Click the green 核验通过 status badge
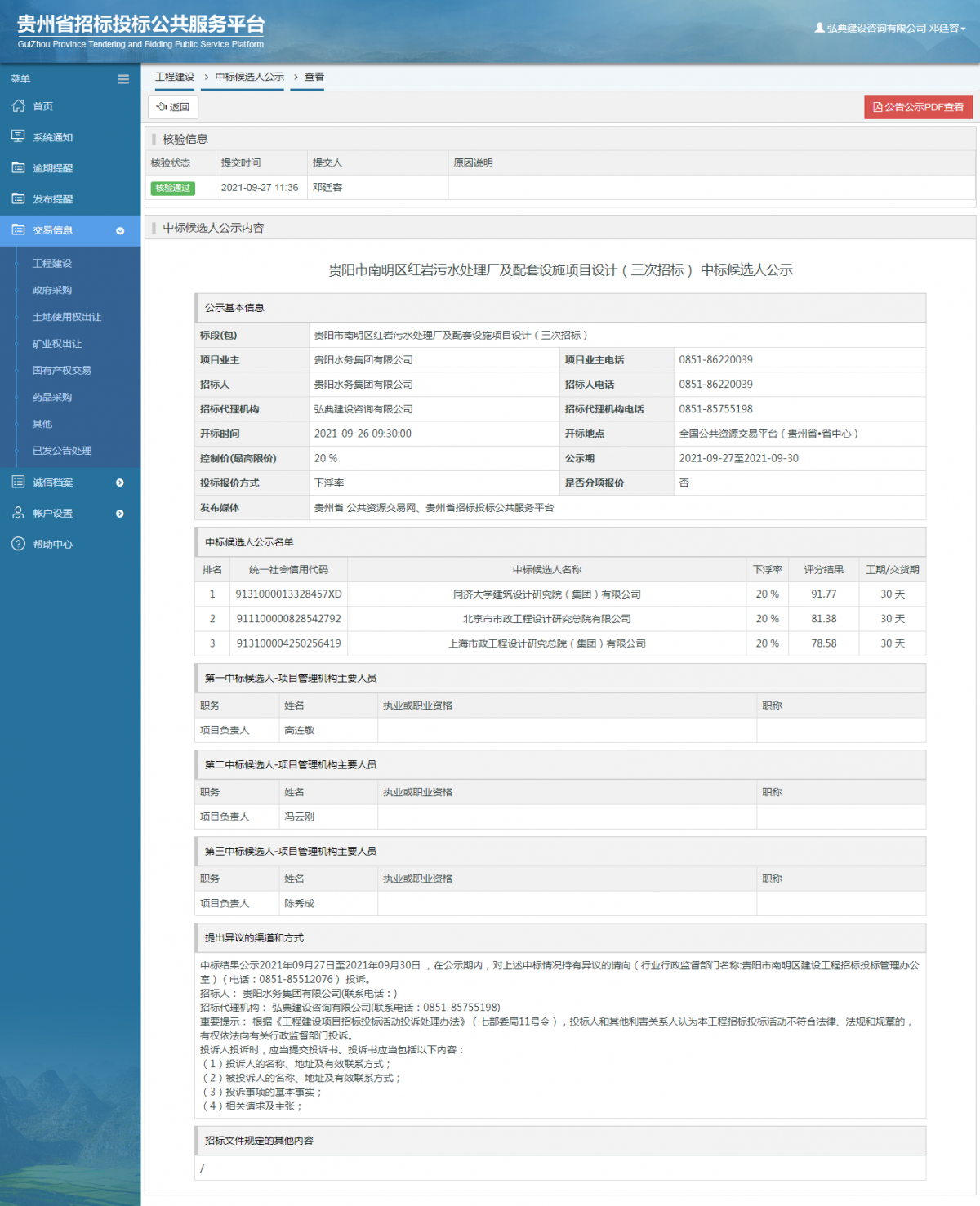Image resolution: width=980 pixels, height=1206 pixels. pos(173,188)
